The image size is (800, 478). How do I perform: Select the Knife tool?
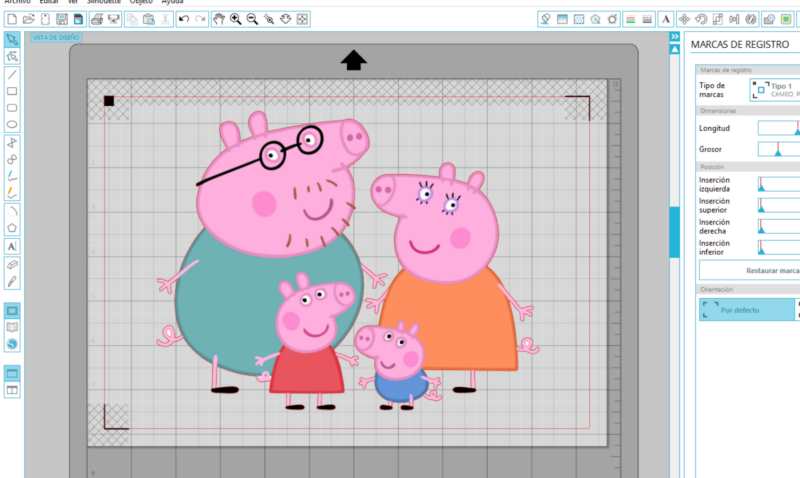[12, 281]
